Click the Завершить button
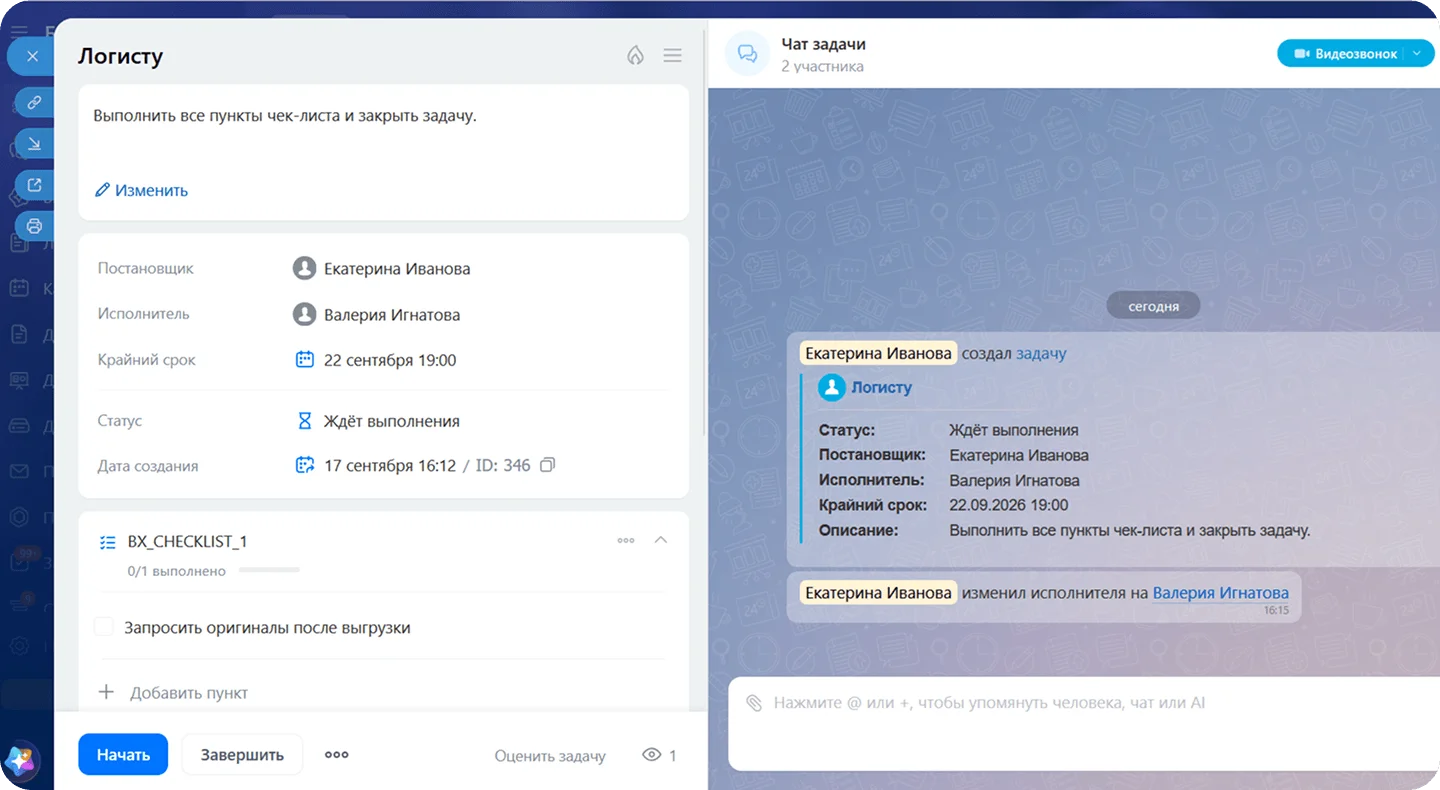The width and height of the screenshot is (1440, 790). pos(242,755)
